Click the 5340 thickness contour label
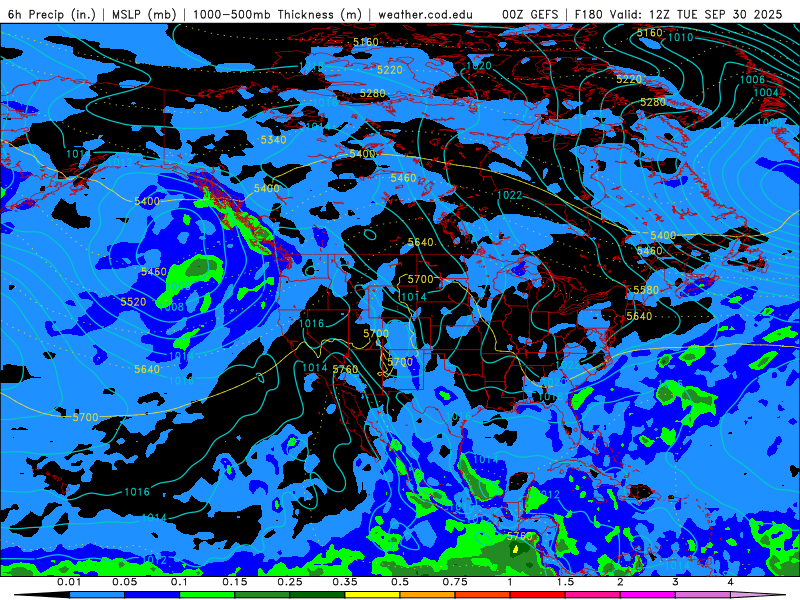The image size is (800, 600). pos(273,140)
